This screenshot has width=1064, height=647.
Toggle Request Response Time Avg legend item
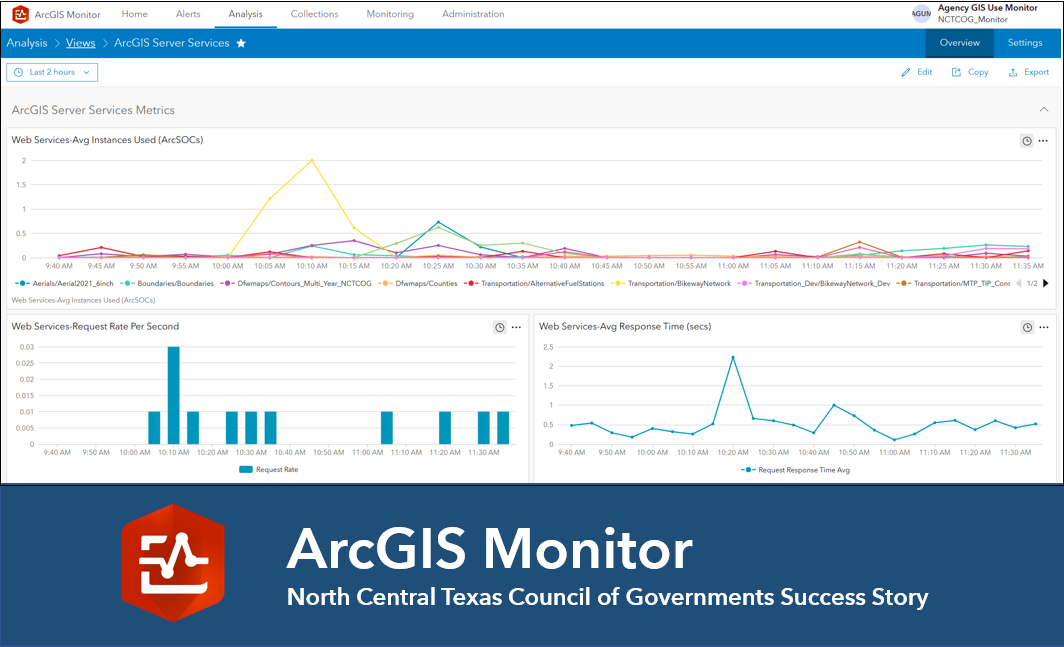(795, 470)
